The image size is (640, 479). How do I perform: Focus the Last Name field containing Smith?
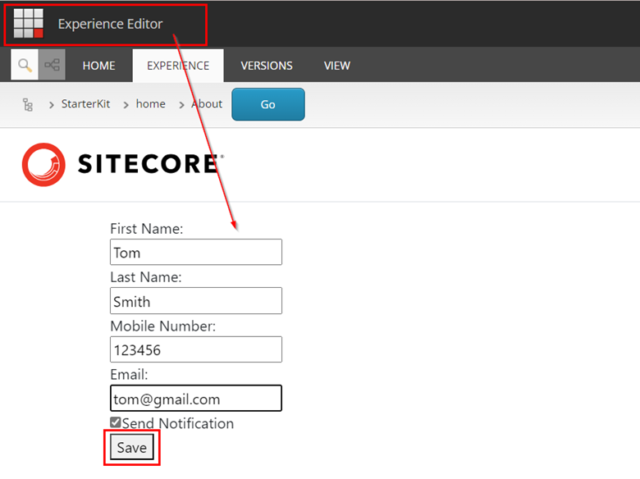195,301
